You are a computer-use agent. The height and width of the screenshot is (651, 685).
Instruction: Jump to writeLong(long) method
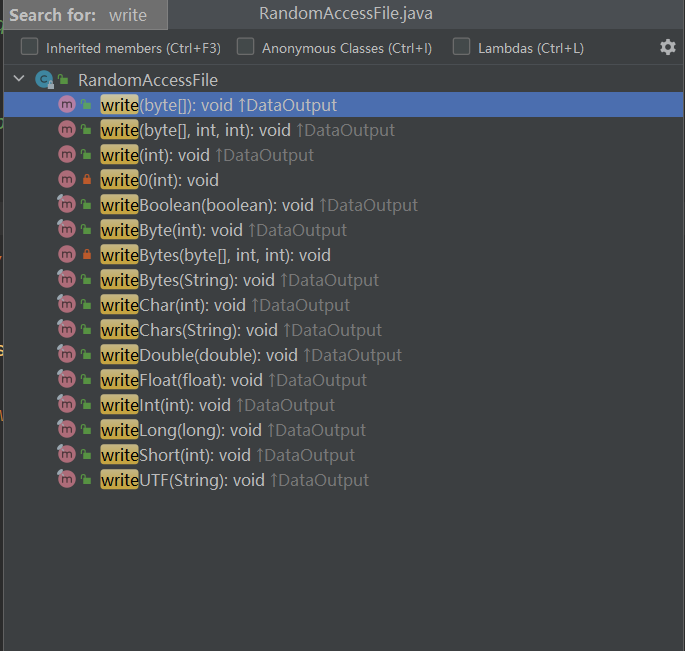pyautogui.click(x=343, y=430)
